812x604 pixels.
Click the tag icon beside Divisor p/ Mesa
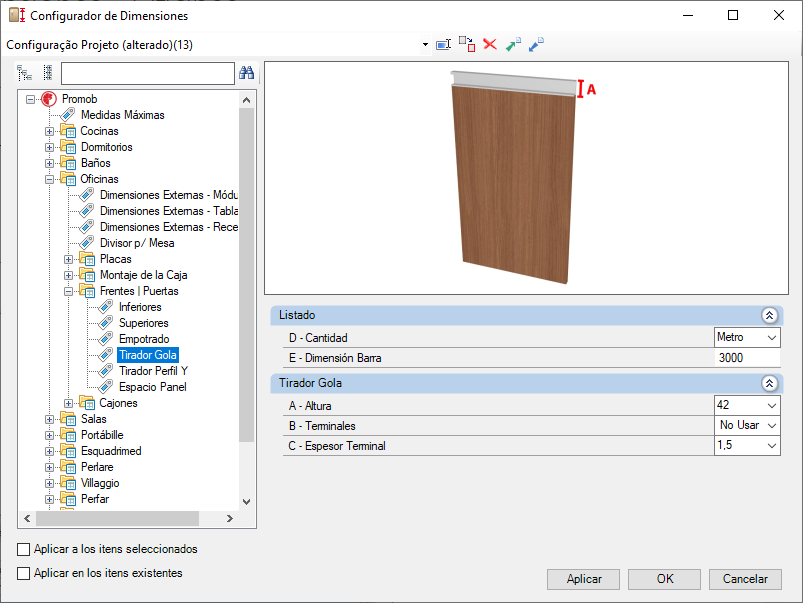coord(86,242)
